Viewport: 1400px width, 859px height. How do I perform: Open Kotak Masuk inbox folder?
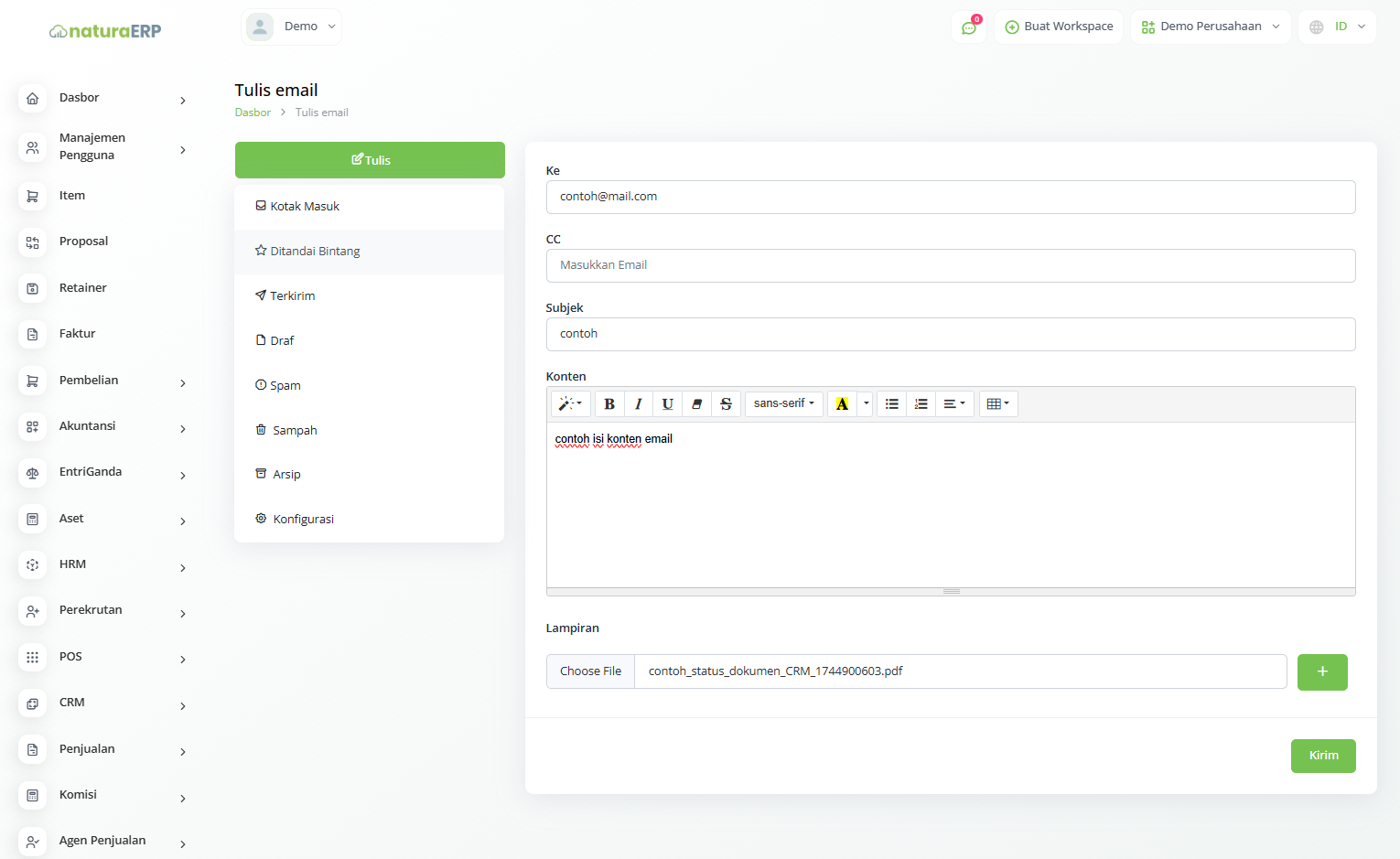[x=369, y=207]
